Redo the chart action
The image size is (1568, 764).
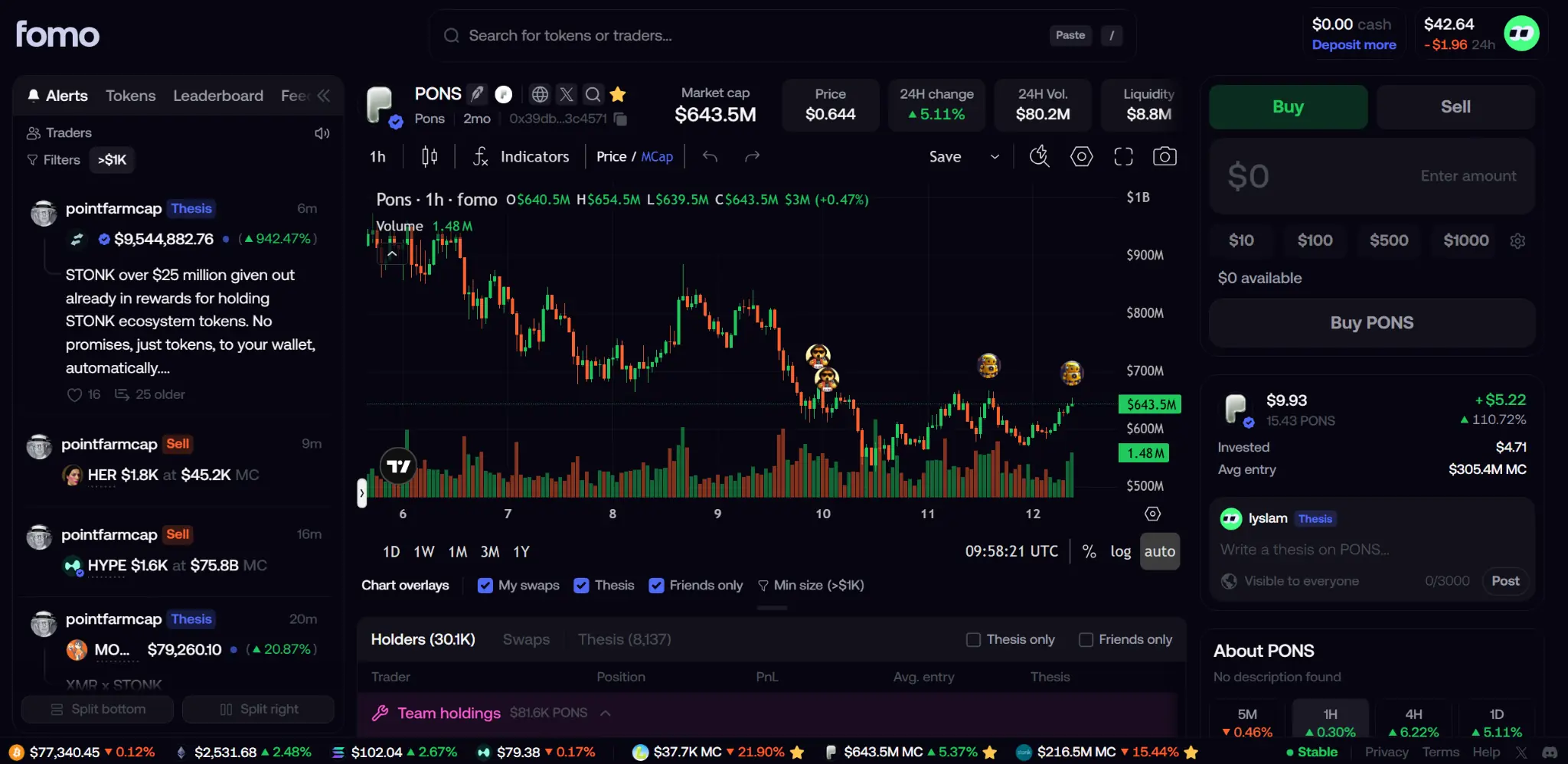click(752, 157)
